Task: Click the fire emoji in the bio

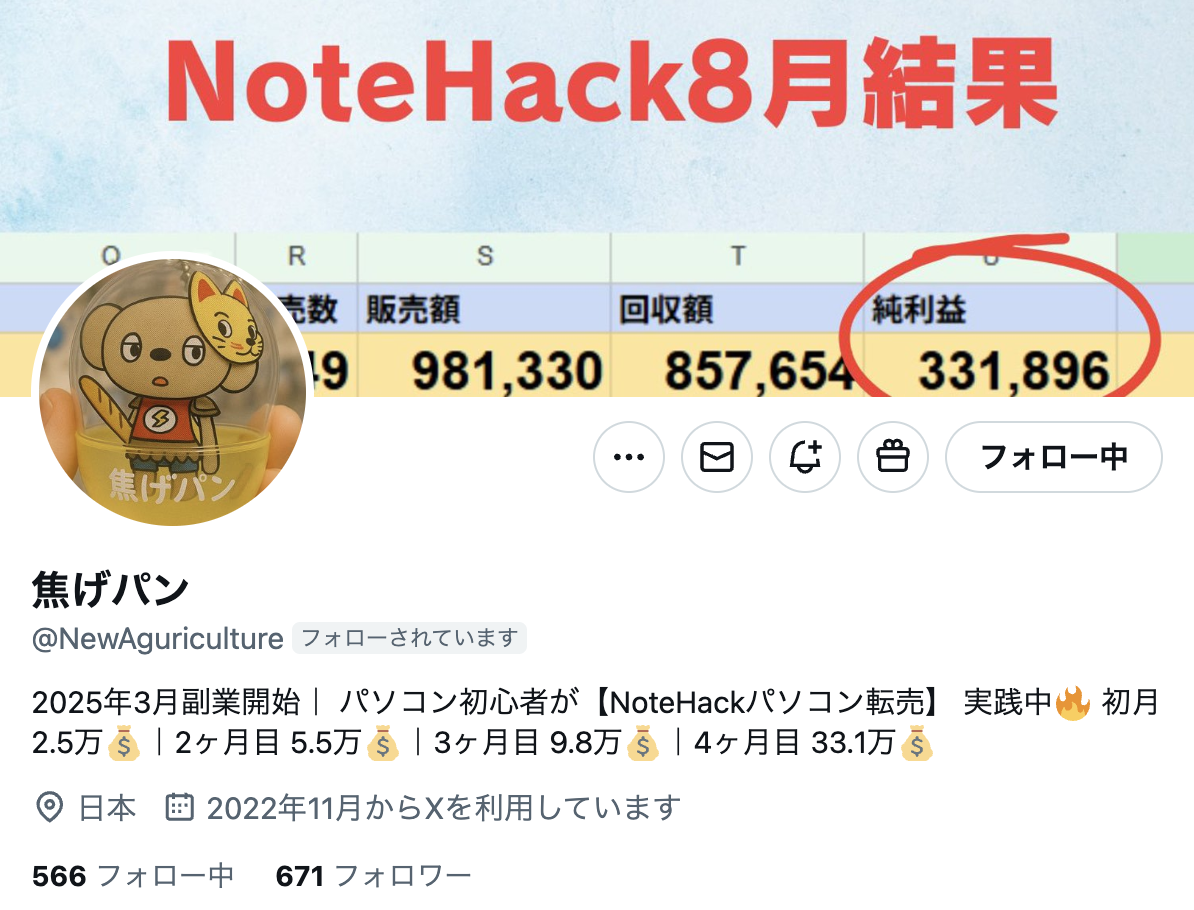Action: (1074, 703)
